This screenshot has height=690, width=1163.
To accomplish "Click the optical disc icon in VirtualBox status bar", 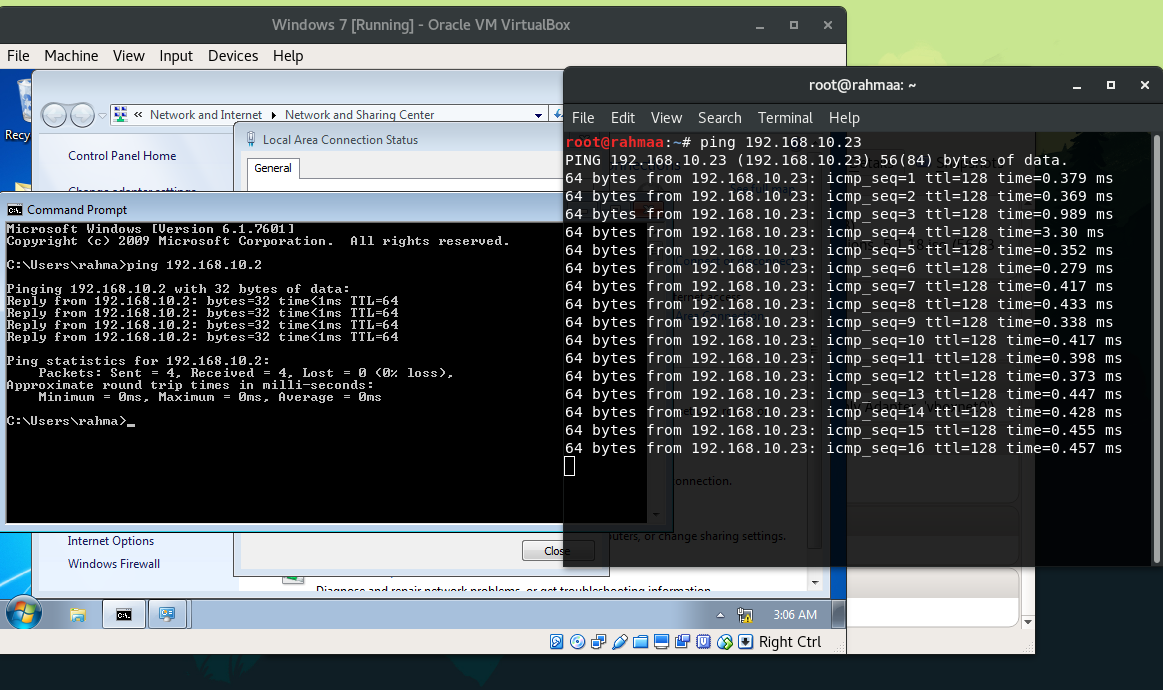I will pos(578,642).
